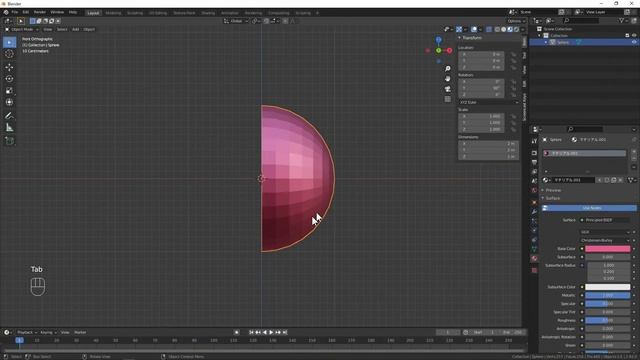The image size is (640, 360).
Task: Toggle Sphere visibility eye in outliner
Action: tap(634, 42)
